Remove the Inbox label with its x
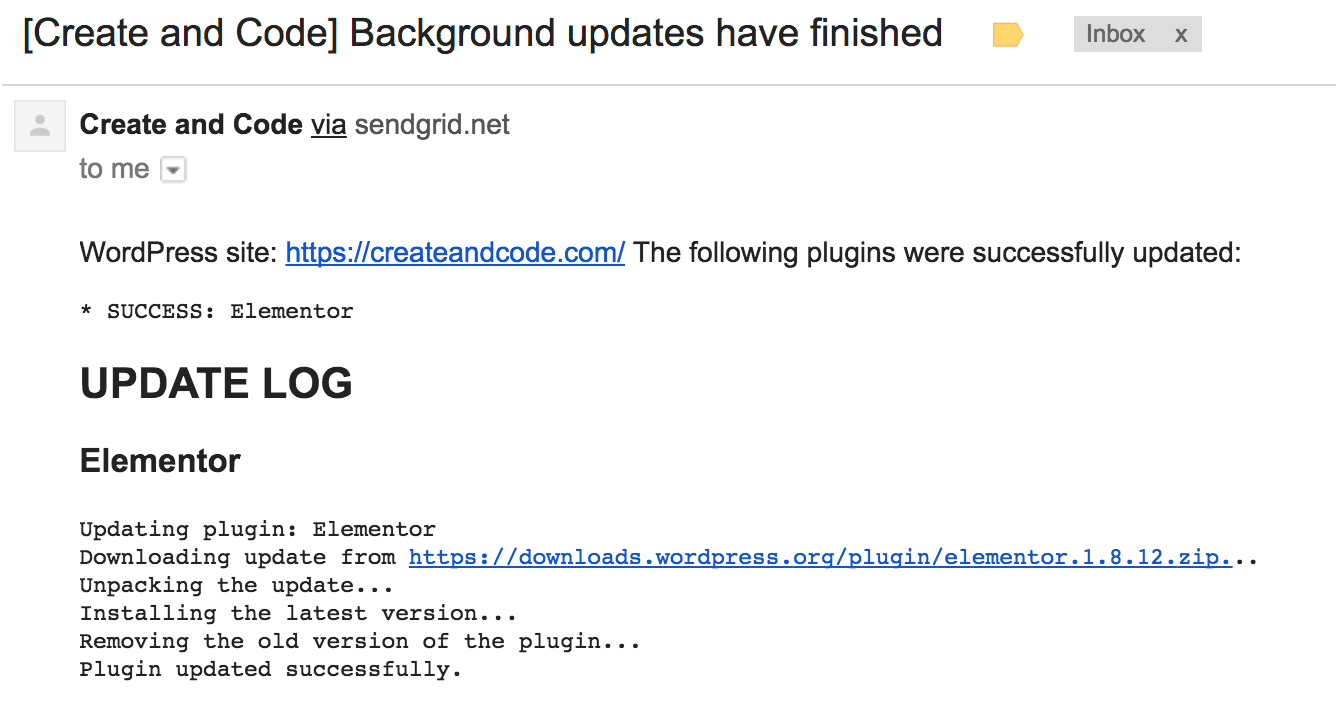Screen dimensions: 1336x702 pyautogui.click(x=1181, y=35)
